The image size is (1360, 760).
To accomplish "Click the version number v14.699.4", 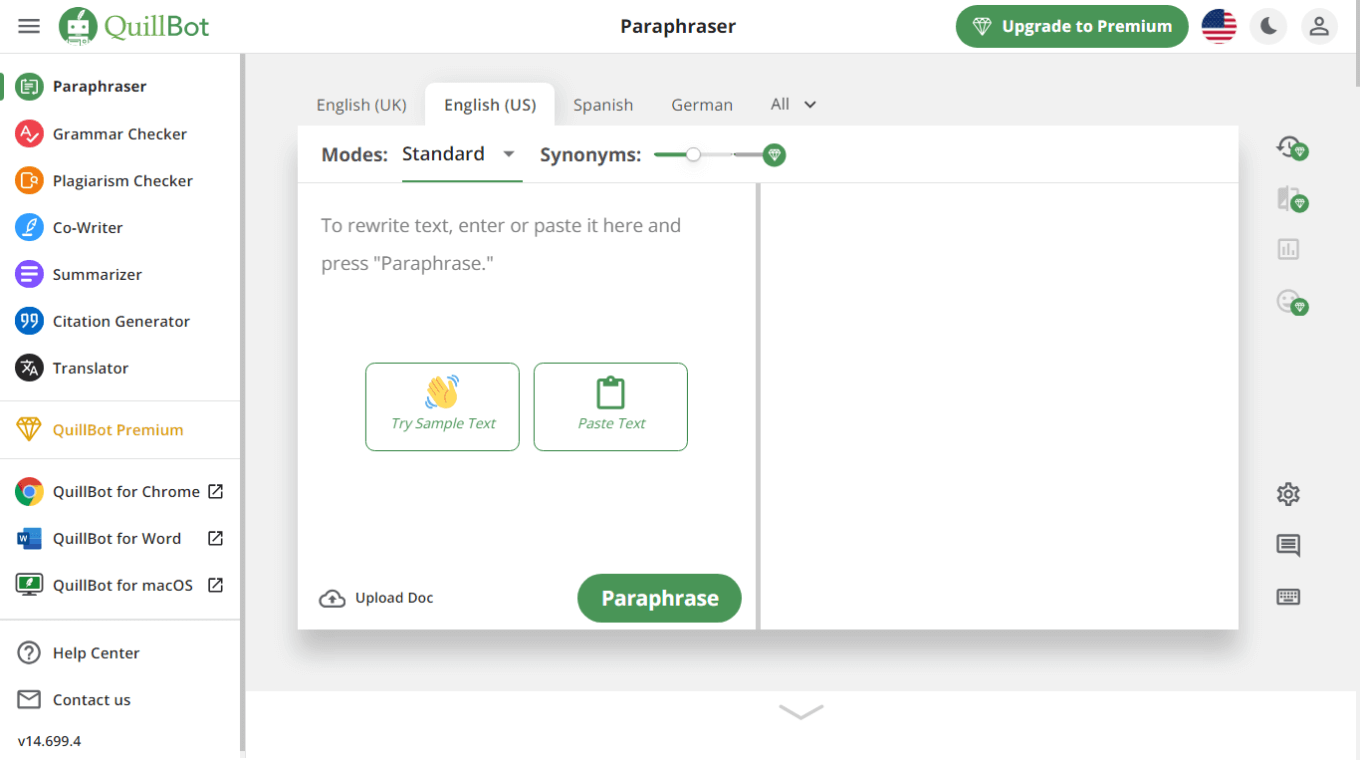I will click(x=49, y=741).
